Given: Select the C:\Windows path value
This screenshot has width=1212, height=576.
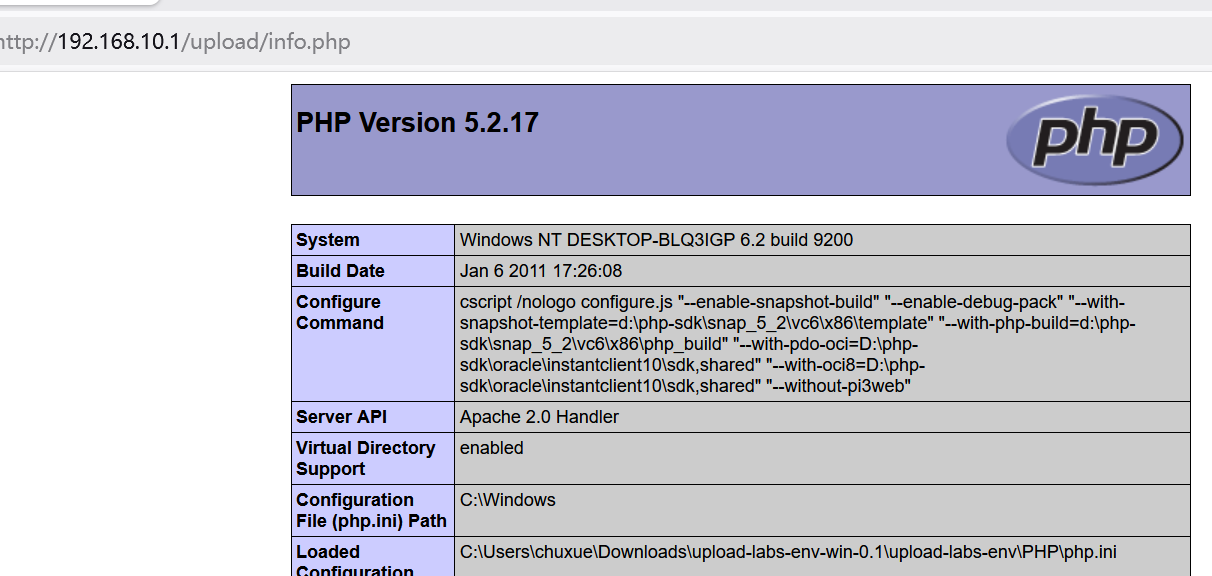Looking at the screenshot, I should [507, 500].
